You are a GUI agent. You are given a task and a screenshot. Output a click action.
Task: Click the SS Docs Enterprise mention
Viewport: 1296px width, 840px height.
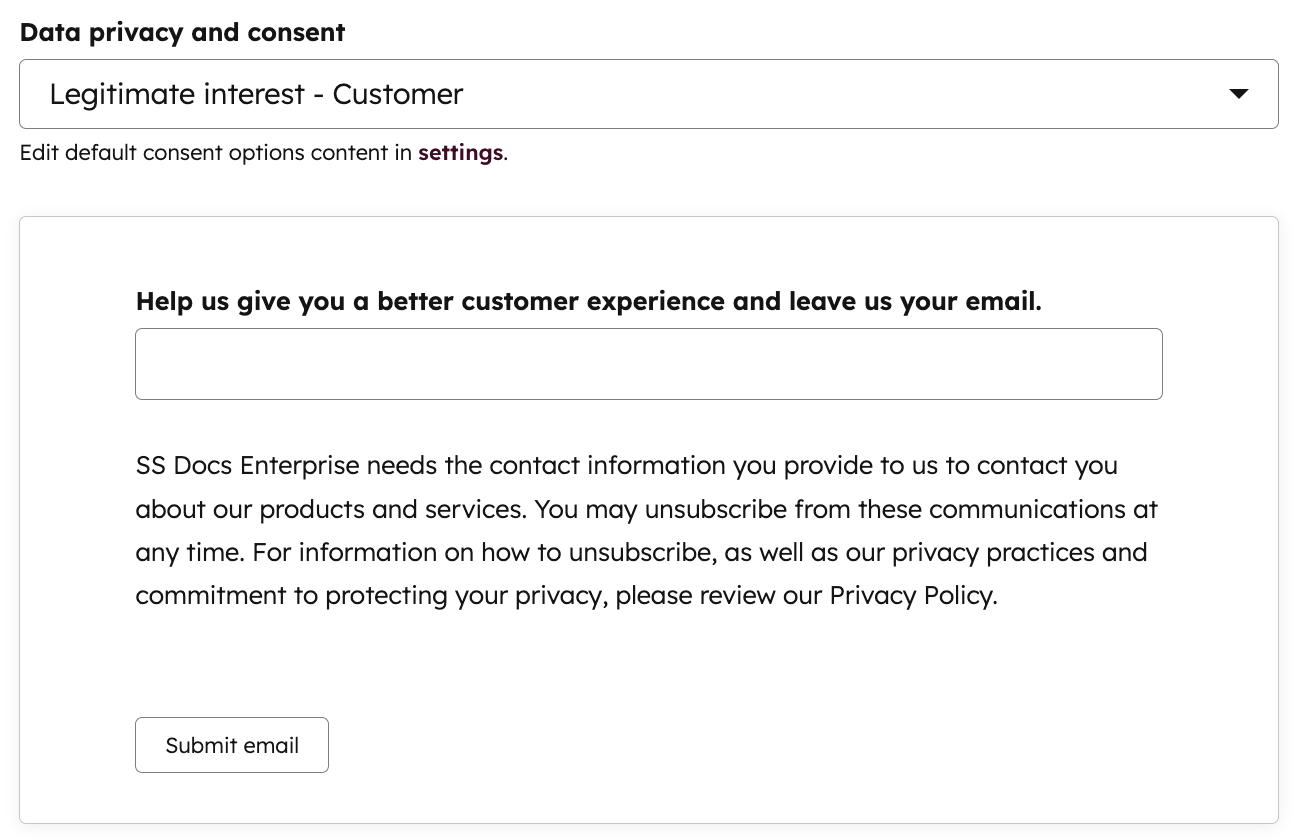click(228, 465)
